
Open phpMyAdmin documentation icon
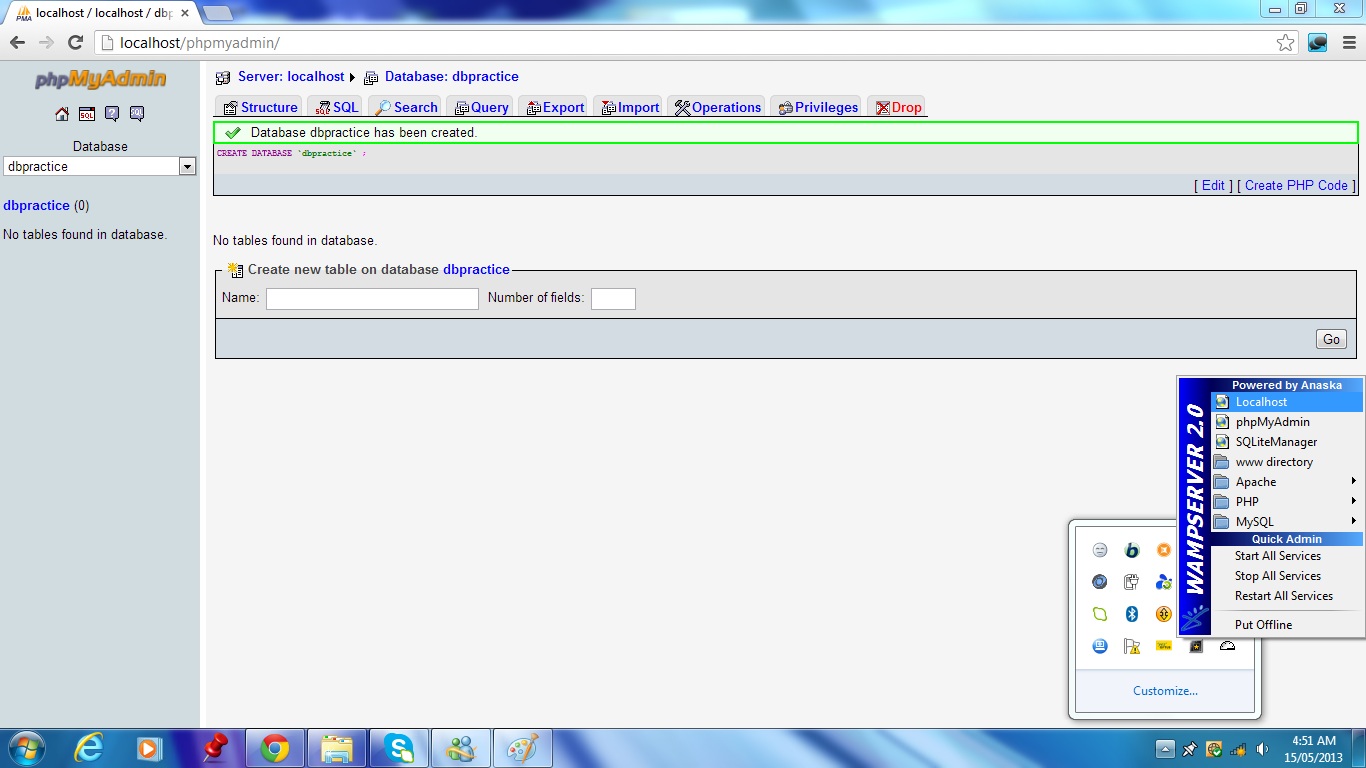click(112, 114)
